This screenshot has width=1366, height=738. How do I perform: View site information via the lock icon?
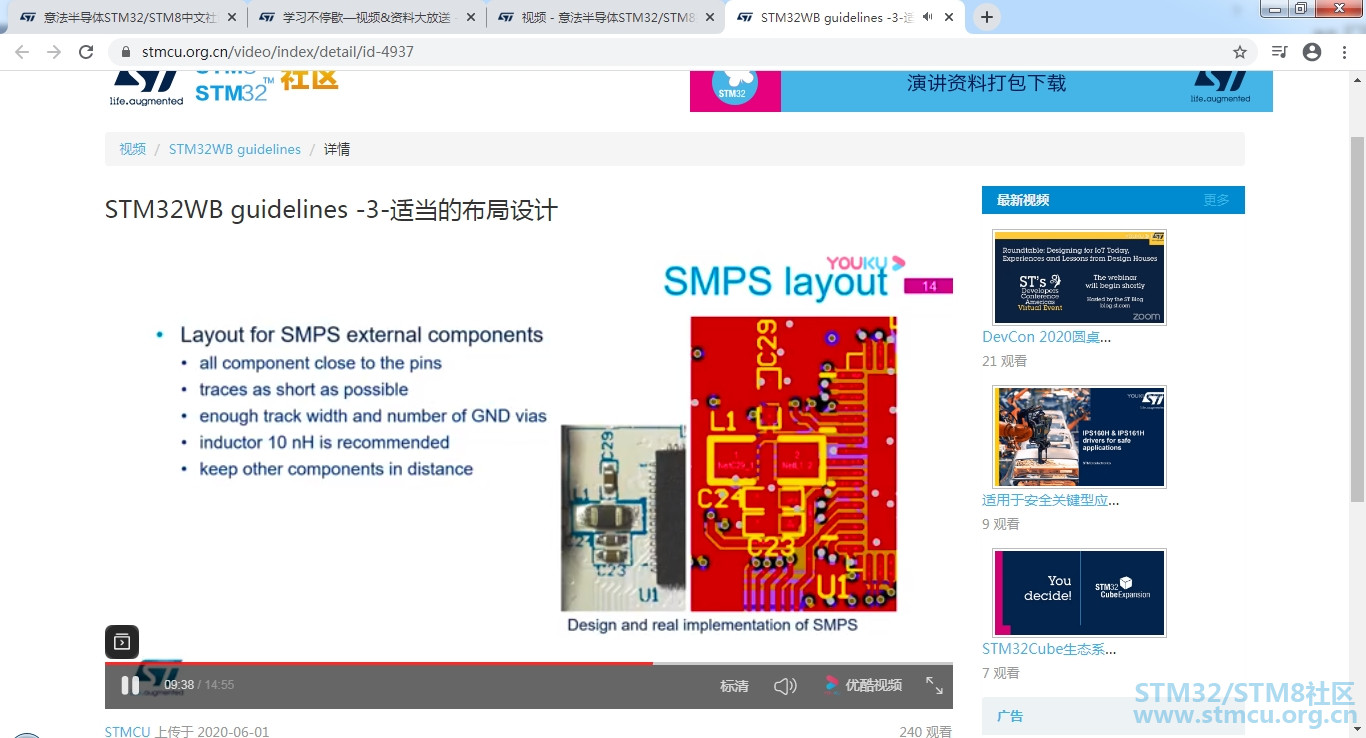(x=125, y=52)
